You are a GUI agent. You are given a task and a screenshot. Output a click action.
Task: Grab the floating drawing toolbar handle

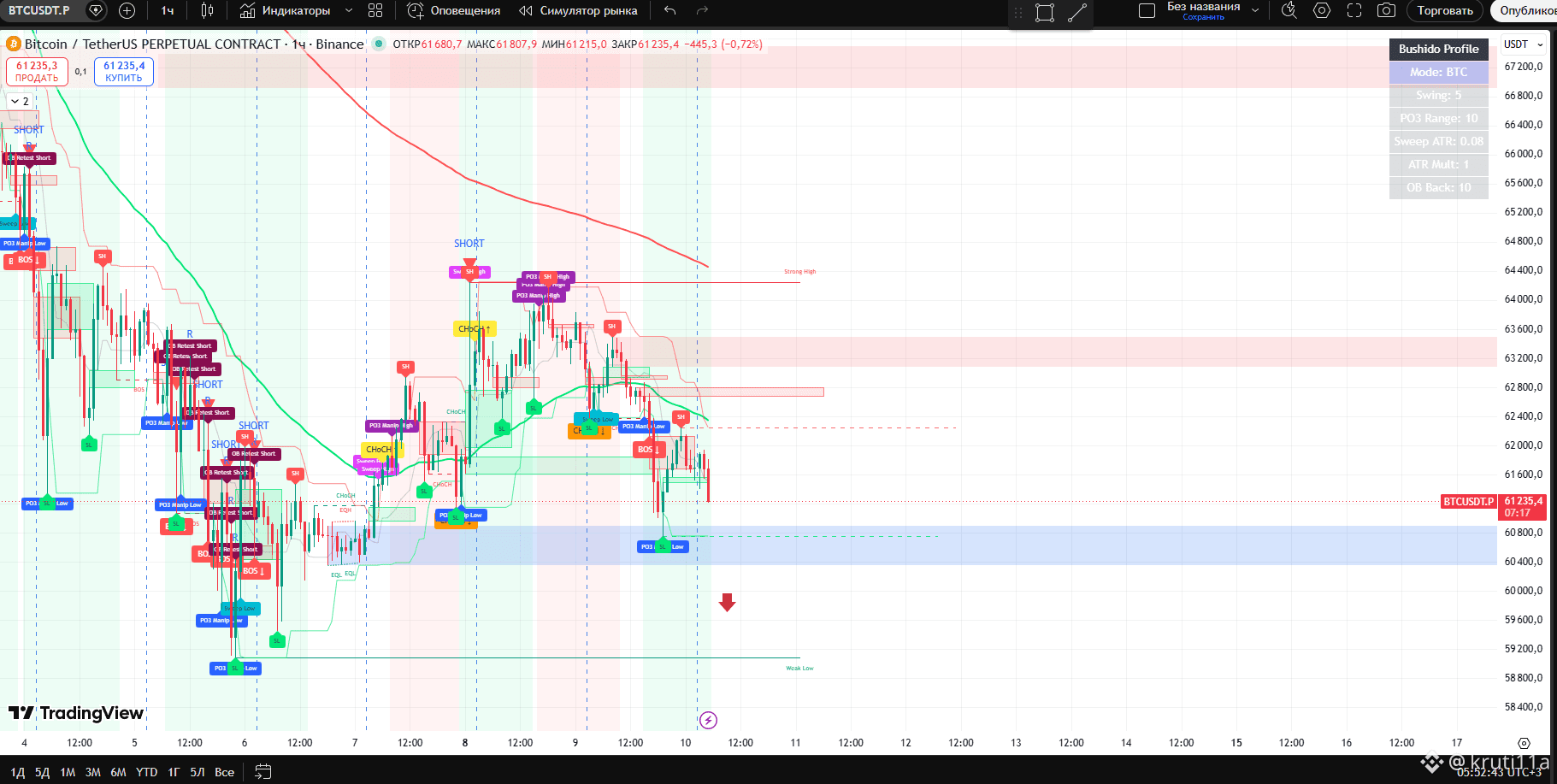pyautogui.click(x=1018, y=12)
